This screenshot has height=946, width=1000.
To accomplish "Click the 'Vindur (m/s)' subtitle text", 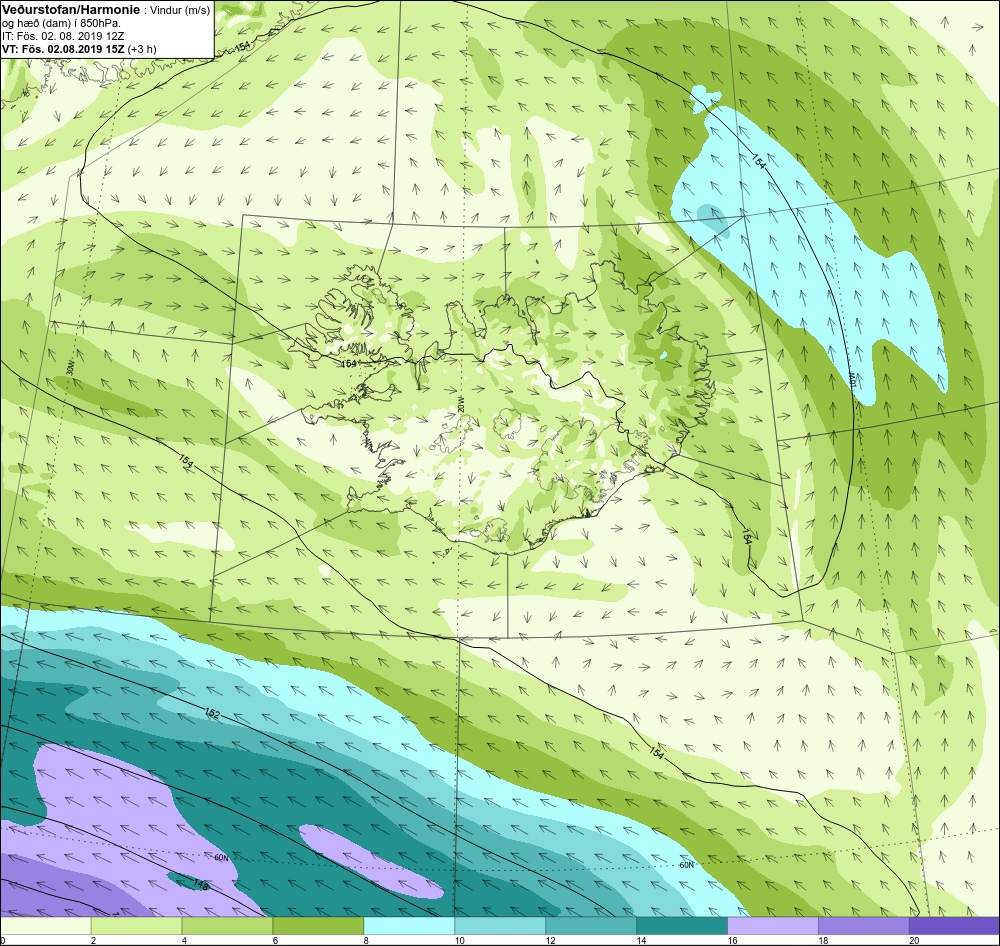I will click(179, 11).
